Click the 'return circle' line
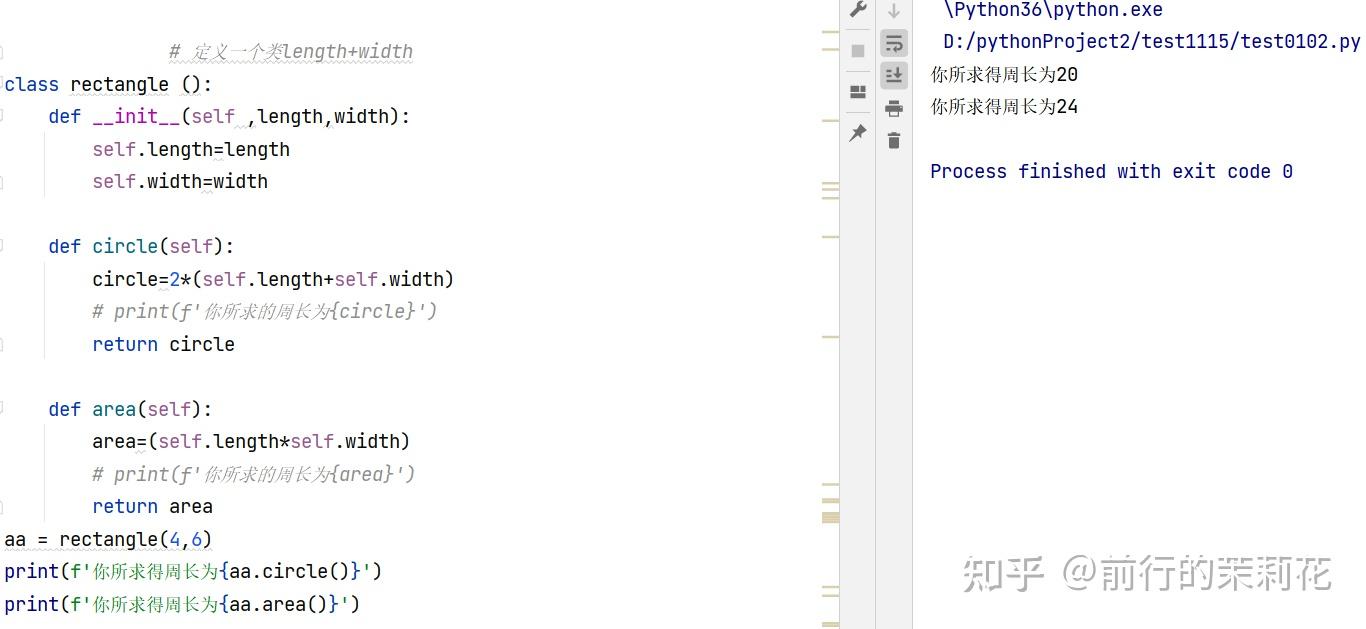 point(163,344)
